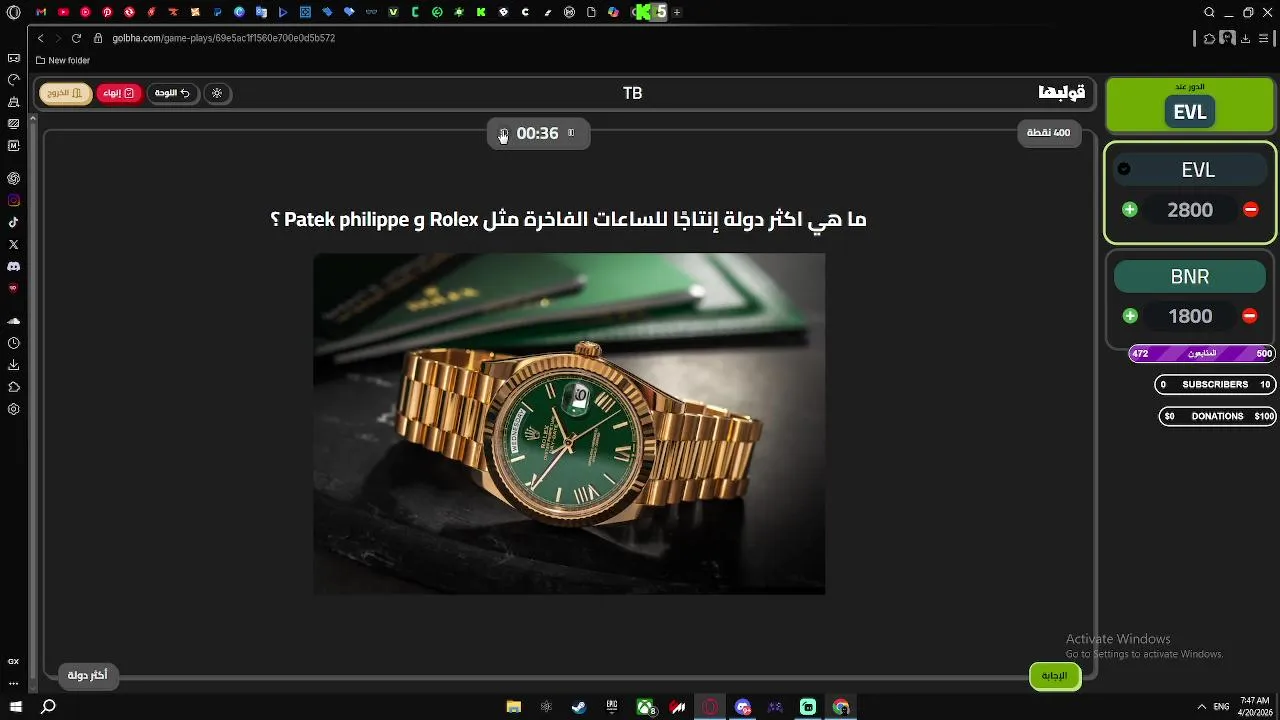Click the page vertical scrollbar
This screenshot has height=720, width=1280.
[33, 400]
